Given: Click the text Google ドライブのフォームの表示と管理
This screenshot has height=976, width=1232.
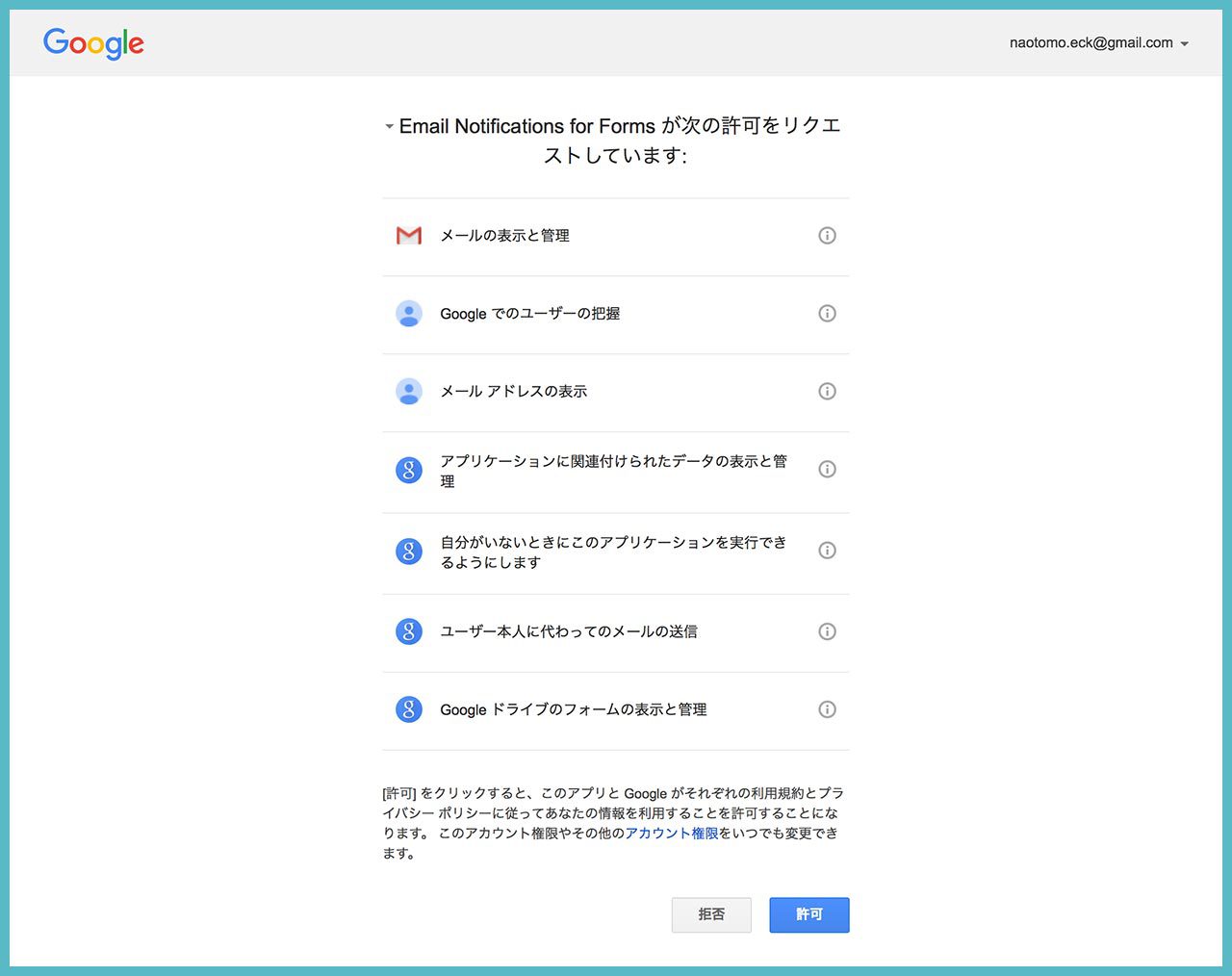Looking at the screenshot, I should (574, 709).
